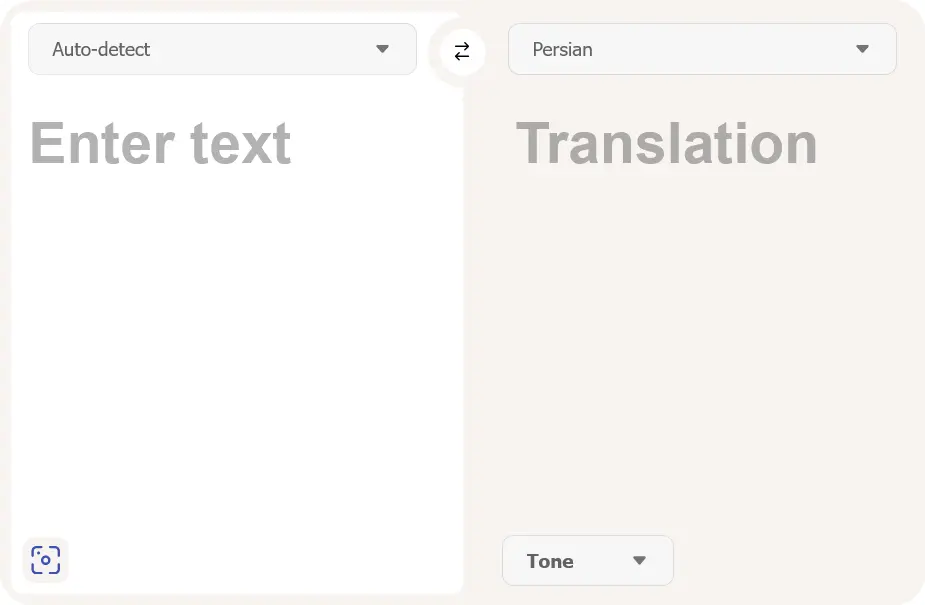
Task: Expand the Tone dropdown arrow
Action: click(x=640, y=561)
